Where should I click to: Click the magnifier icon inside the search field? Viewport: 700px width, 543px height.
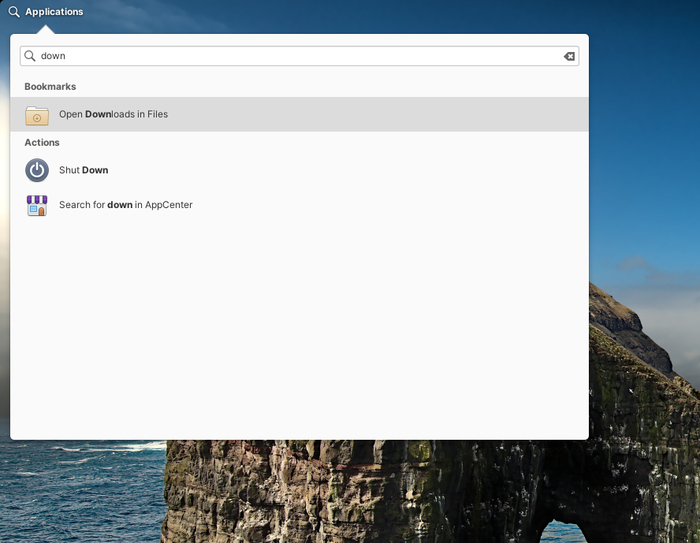tap(30, 56)
